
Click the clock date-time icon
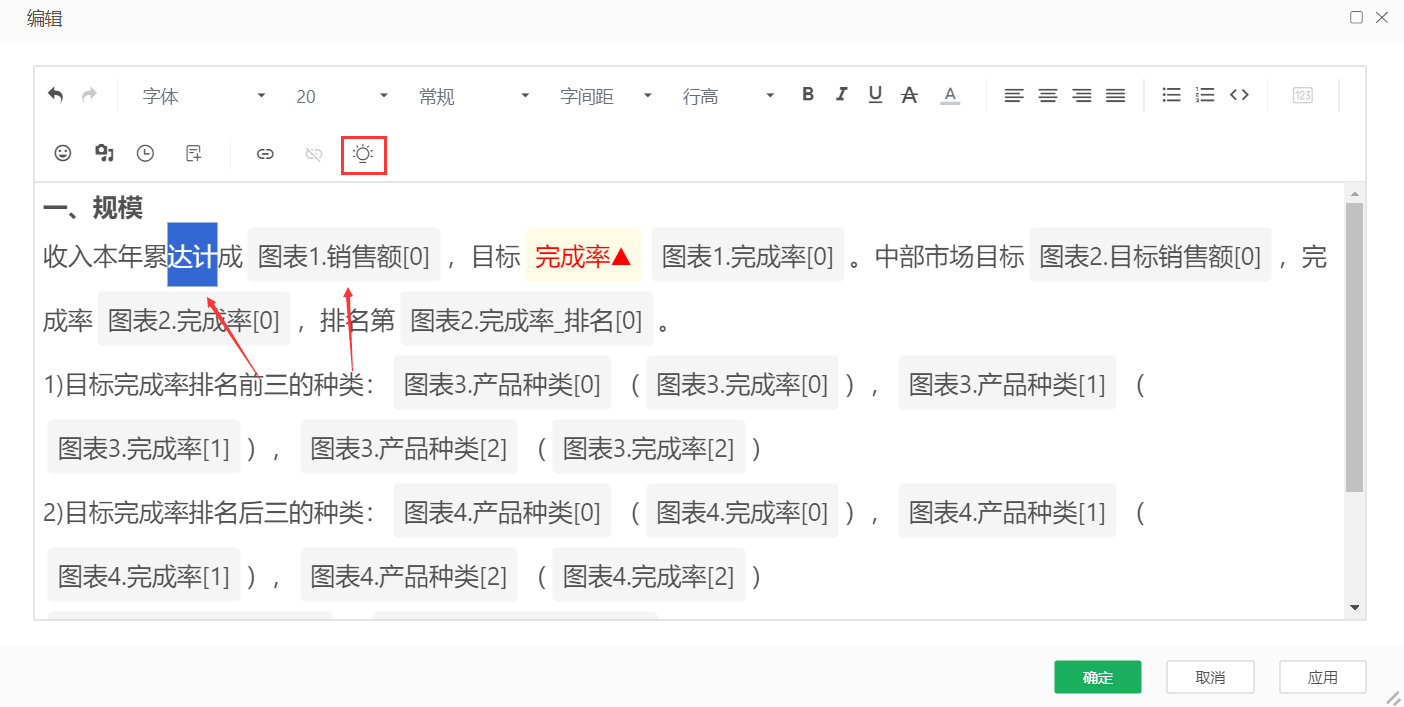[x=145, y=153]
